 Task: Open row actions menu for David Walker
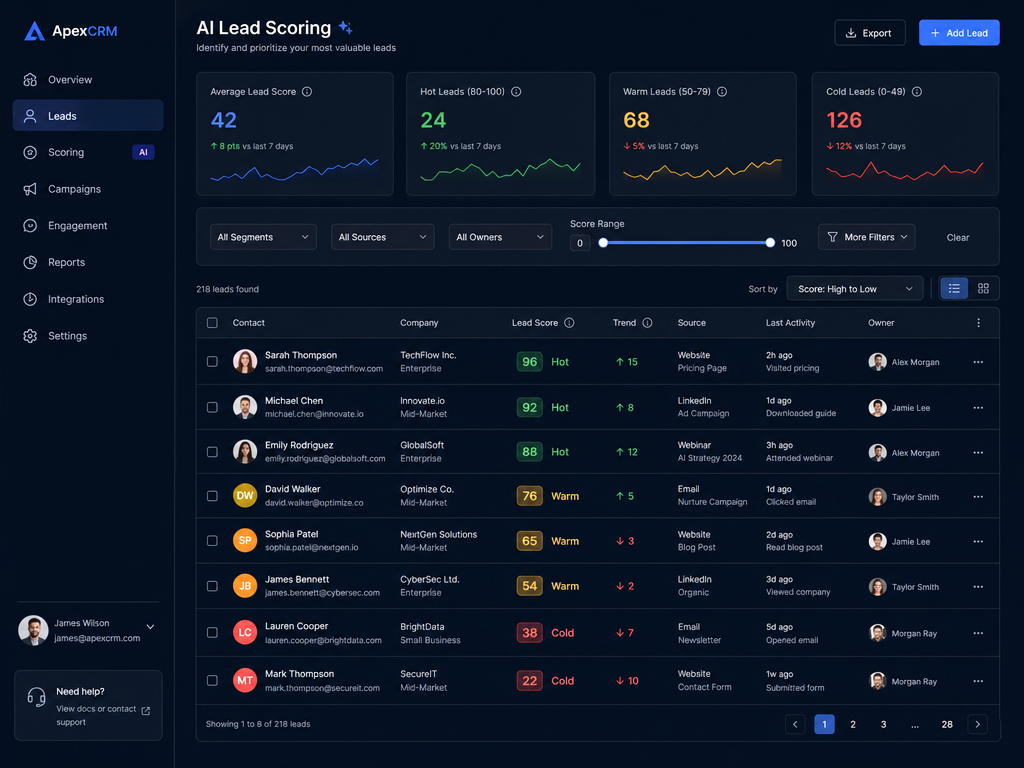978,497
